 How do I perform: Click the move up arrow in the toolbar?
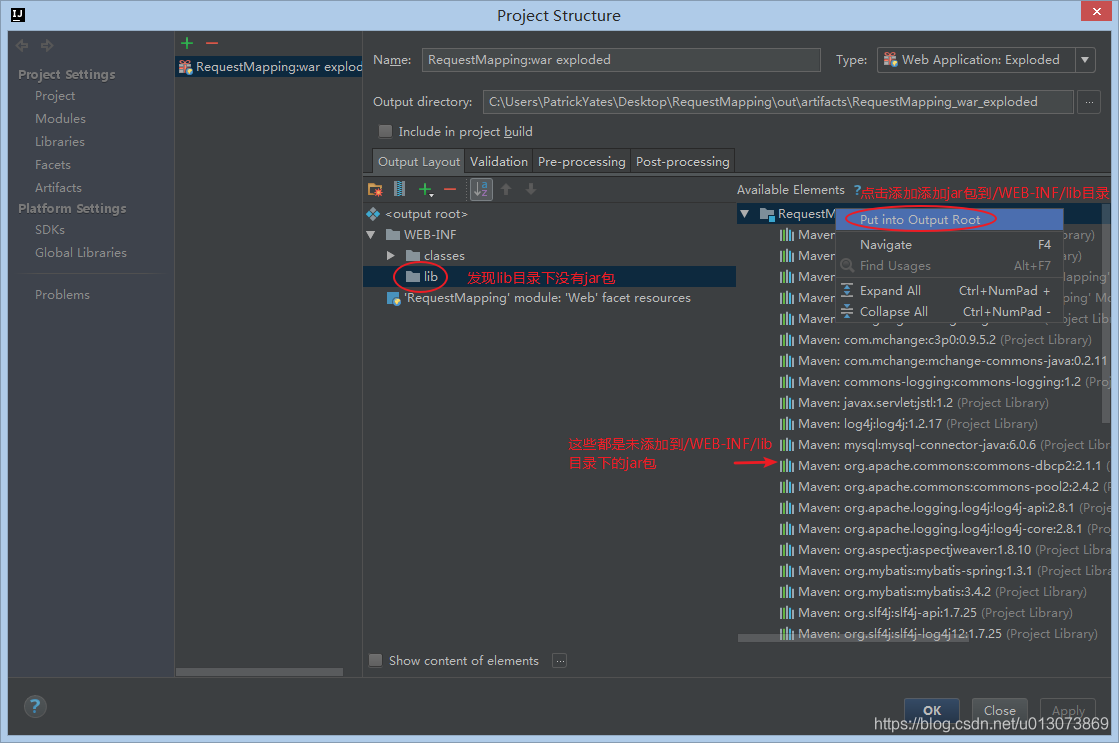click(509, 189)
